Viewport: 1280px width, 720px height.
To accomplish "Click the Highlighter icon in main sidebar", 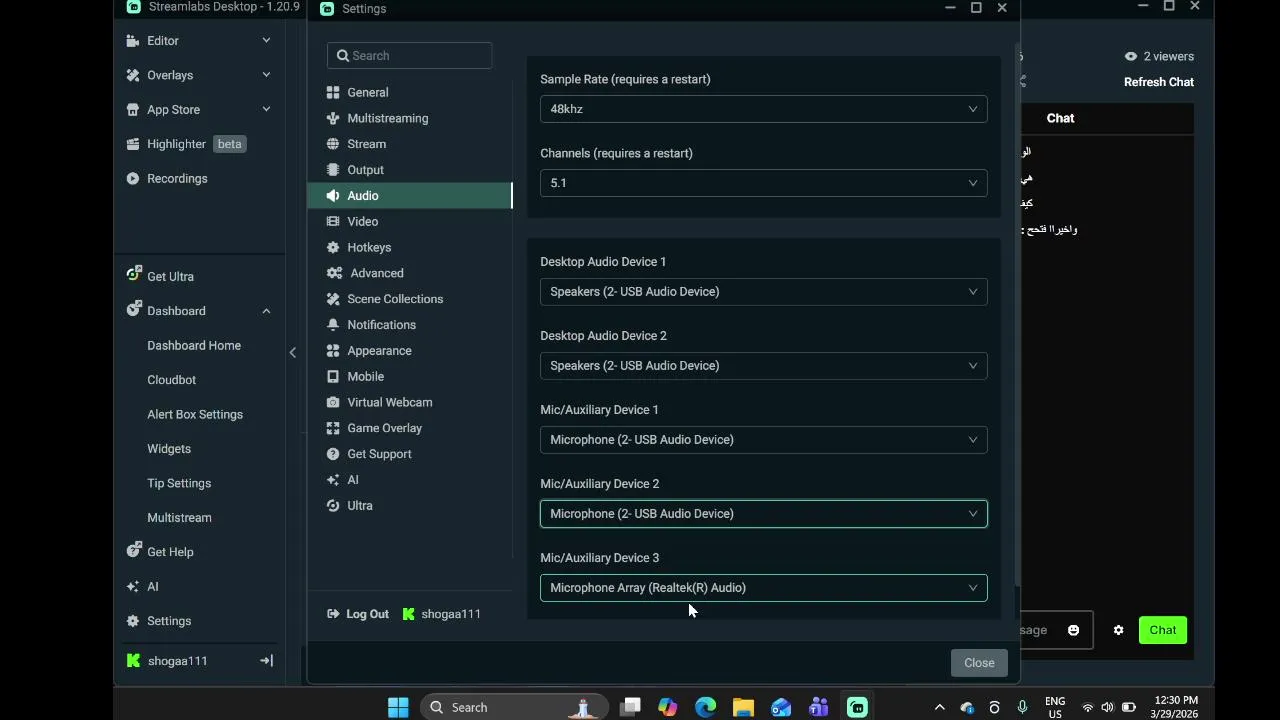I will [x=133, y=144].
